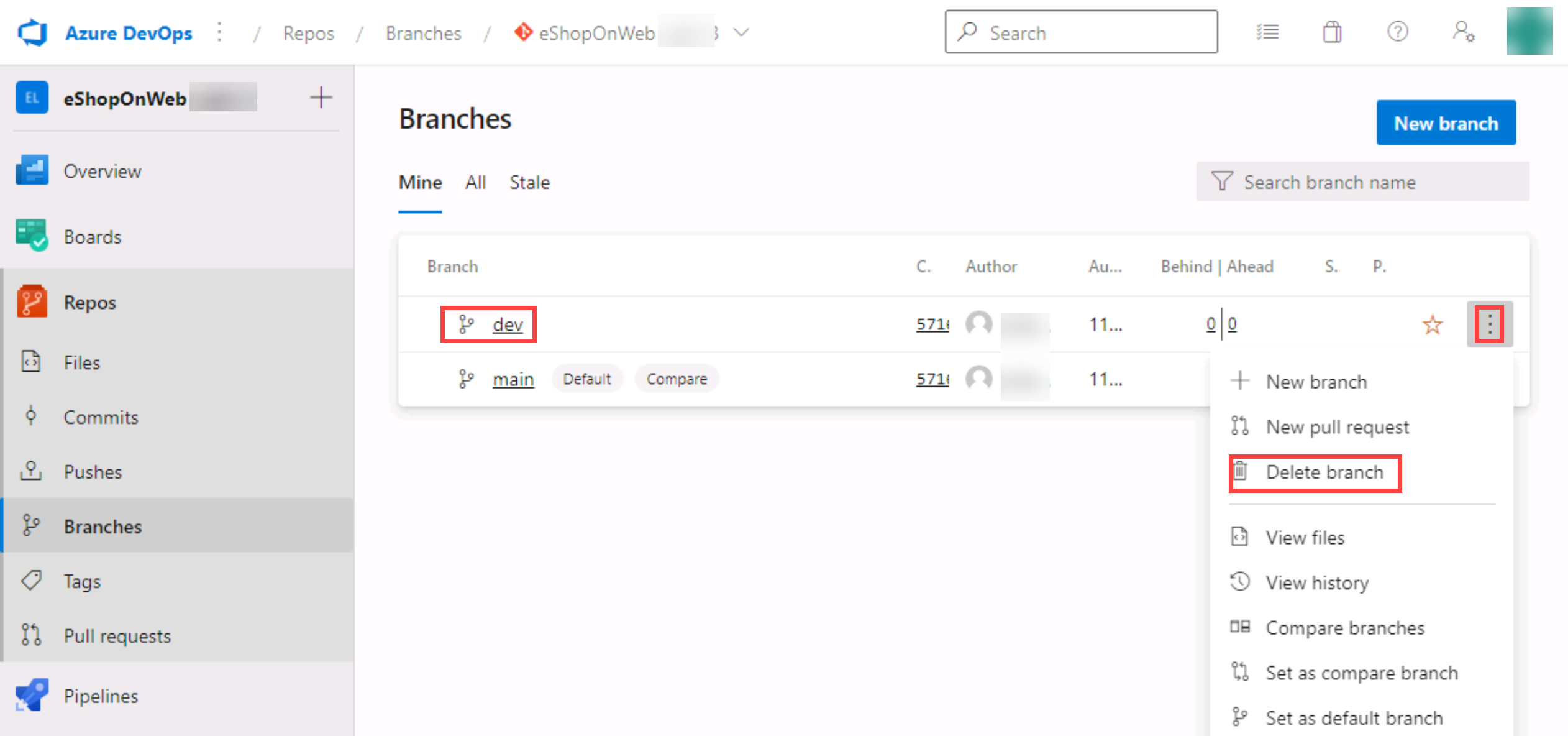
Task: Click the top Search field
Action: point(1081,32)
